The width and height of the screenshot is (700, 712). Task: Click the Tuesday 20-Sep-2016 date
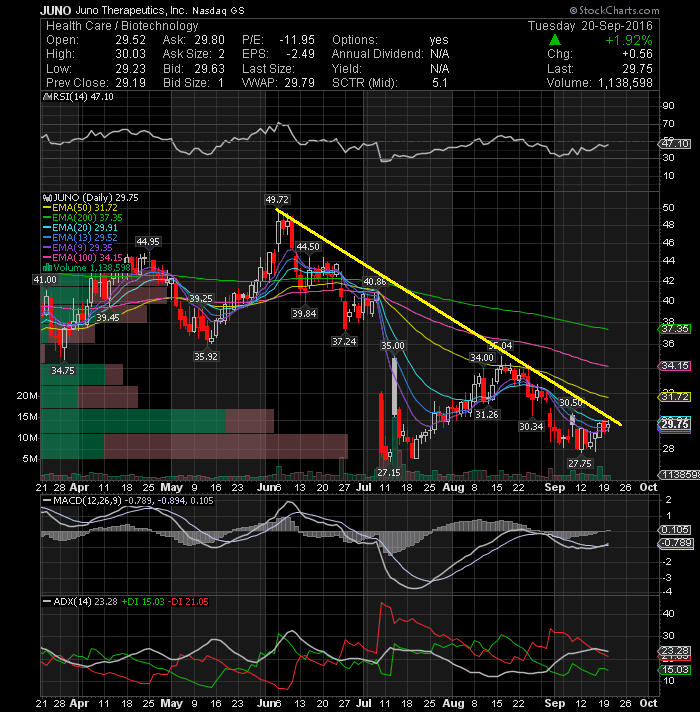click(x=590, y=26)
